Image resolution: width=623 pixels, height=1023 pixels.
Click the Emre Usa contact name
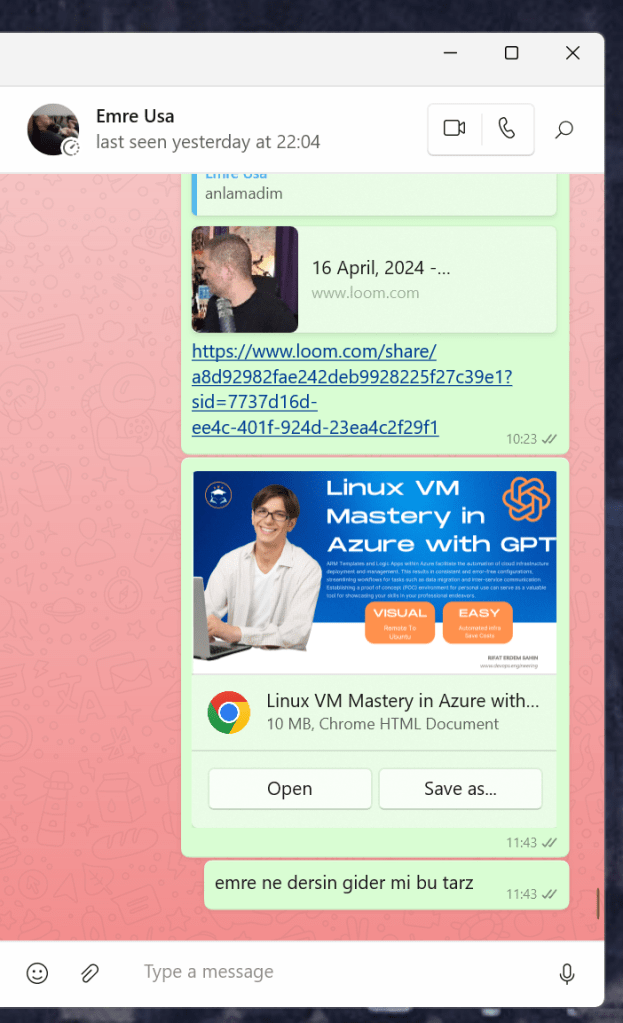135,116
